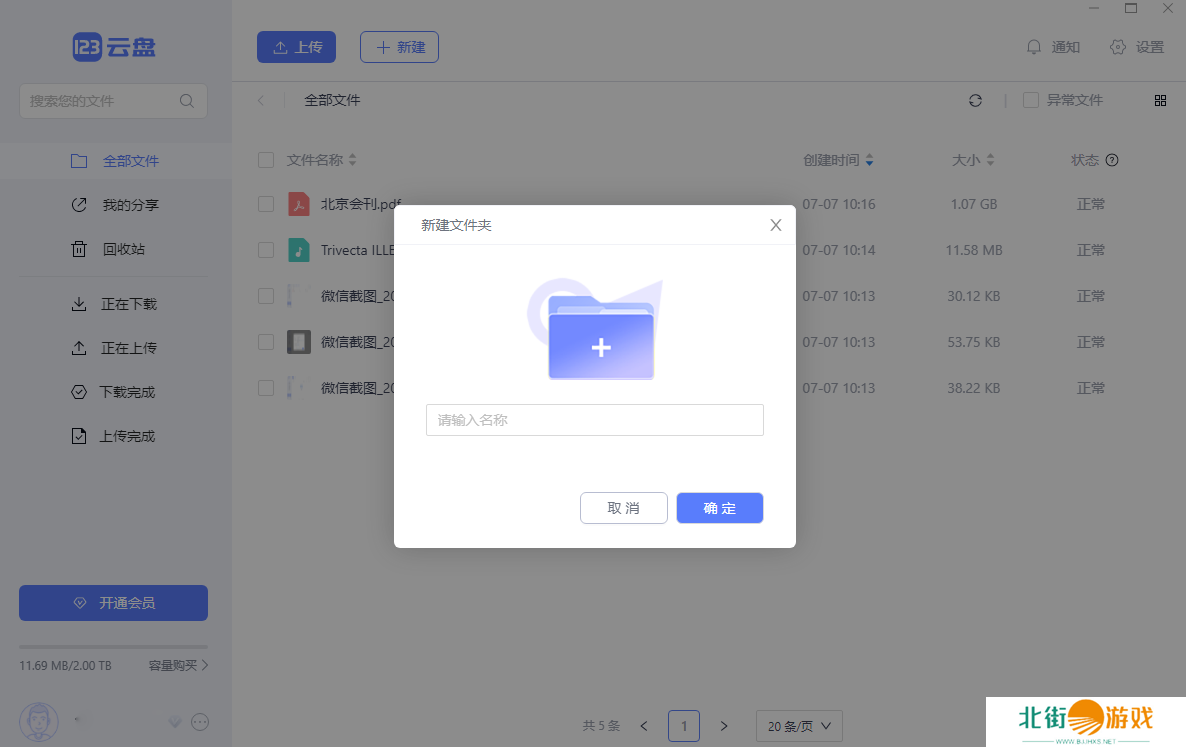Toggle the select-all checkbox in header
Image resolution: width=1186 pixels, height=747 pixels.
266,160
